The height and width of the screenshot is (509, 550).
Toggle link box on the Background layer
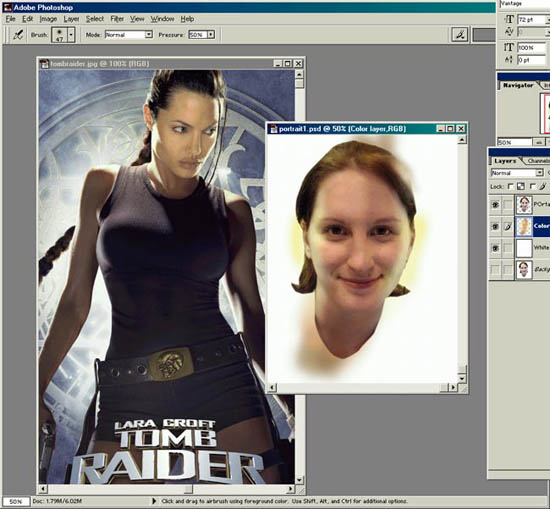(508, 270)
